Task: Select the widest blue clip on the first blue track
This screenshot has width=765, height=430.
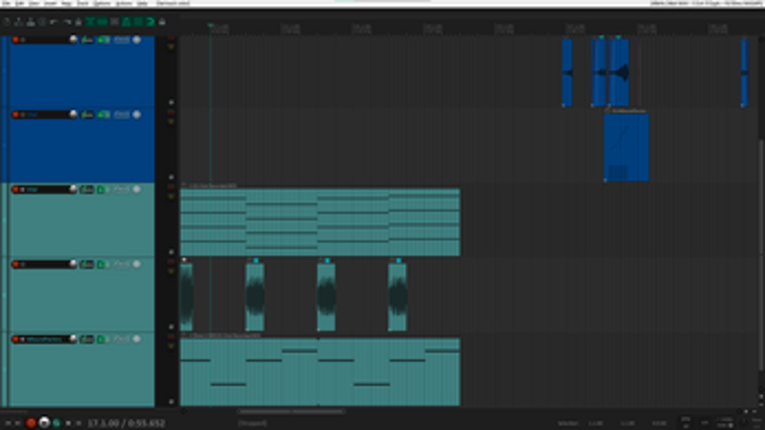Action: click(x=619, y=72)
